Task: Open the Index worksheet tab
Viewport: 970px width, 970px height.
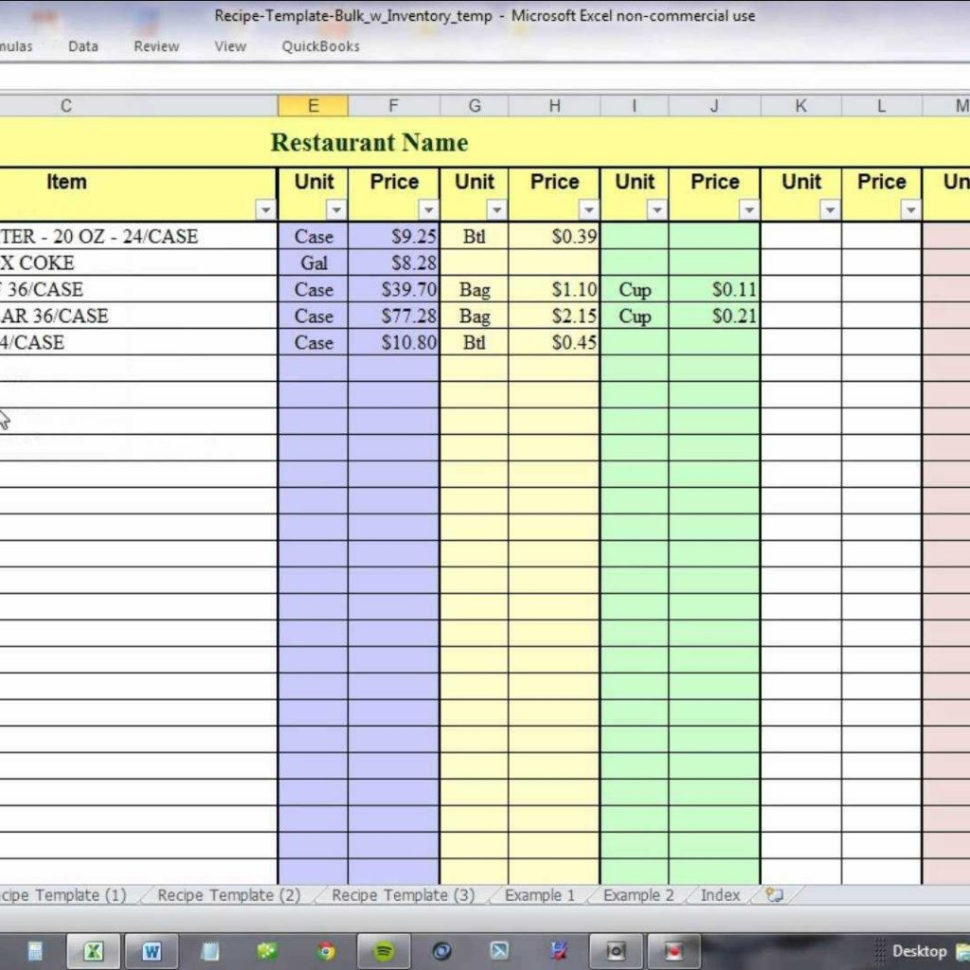Action: tap(720, 895)
